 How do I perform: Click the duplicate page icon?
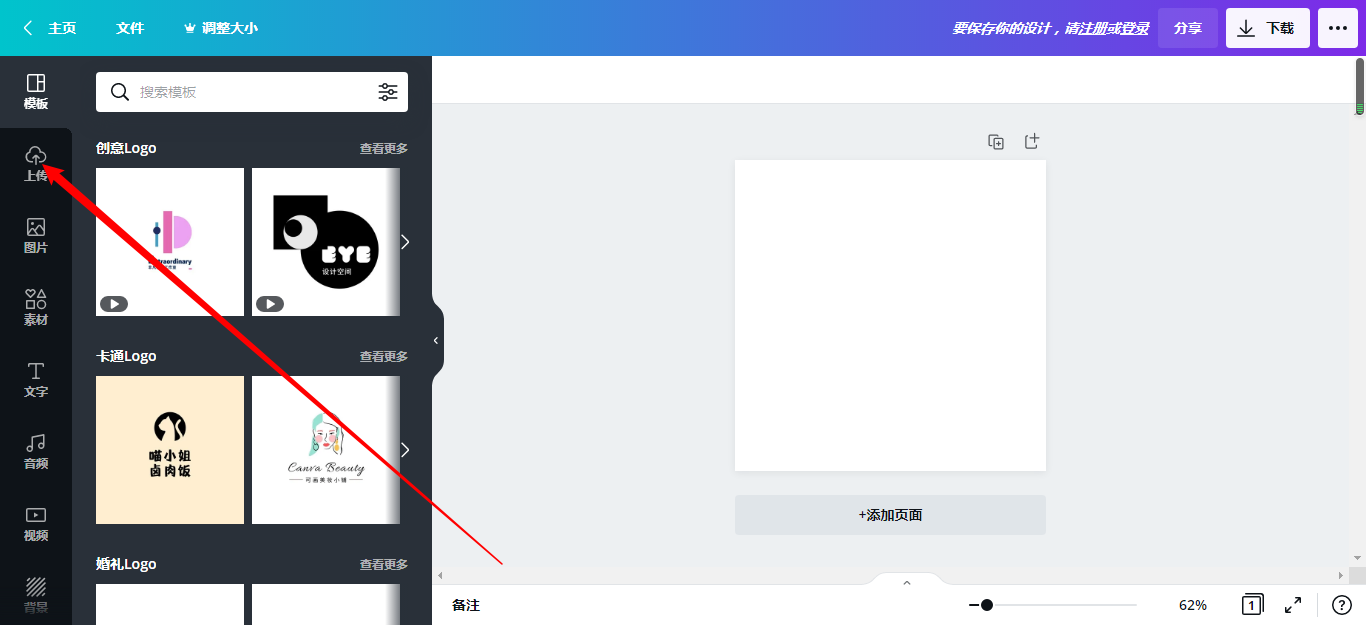pos(996,142)
